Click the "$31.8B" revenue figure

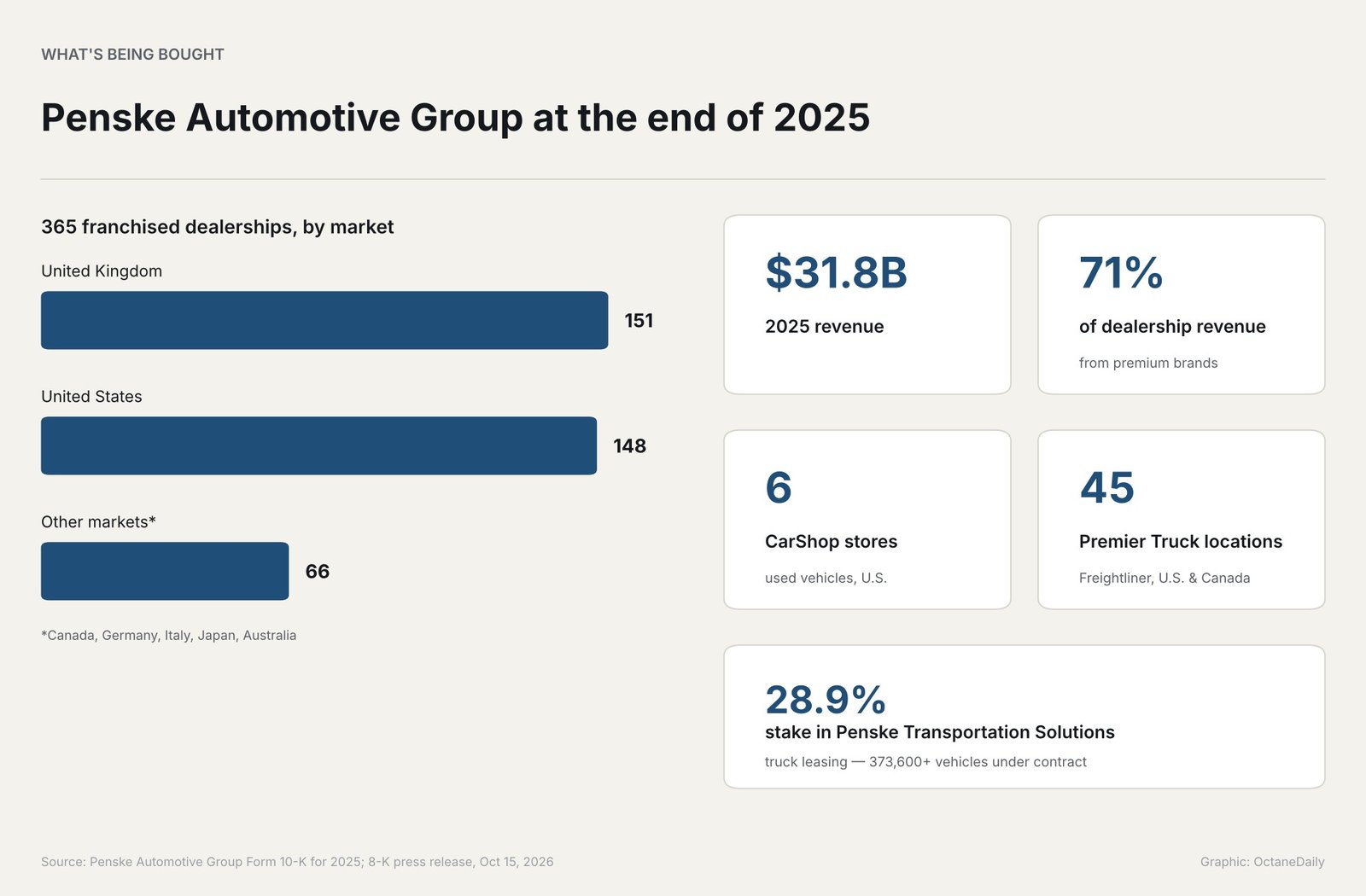coord(836,273)
